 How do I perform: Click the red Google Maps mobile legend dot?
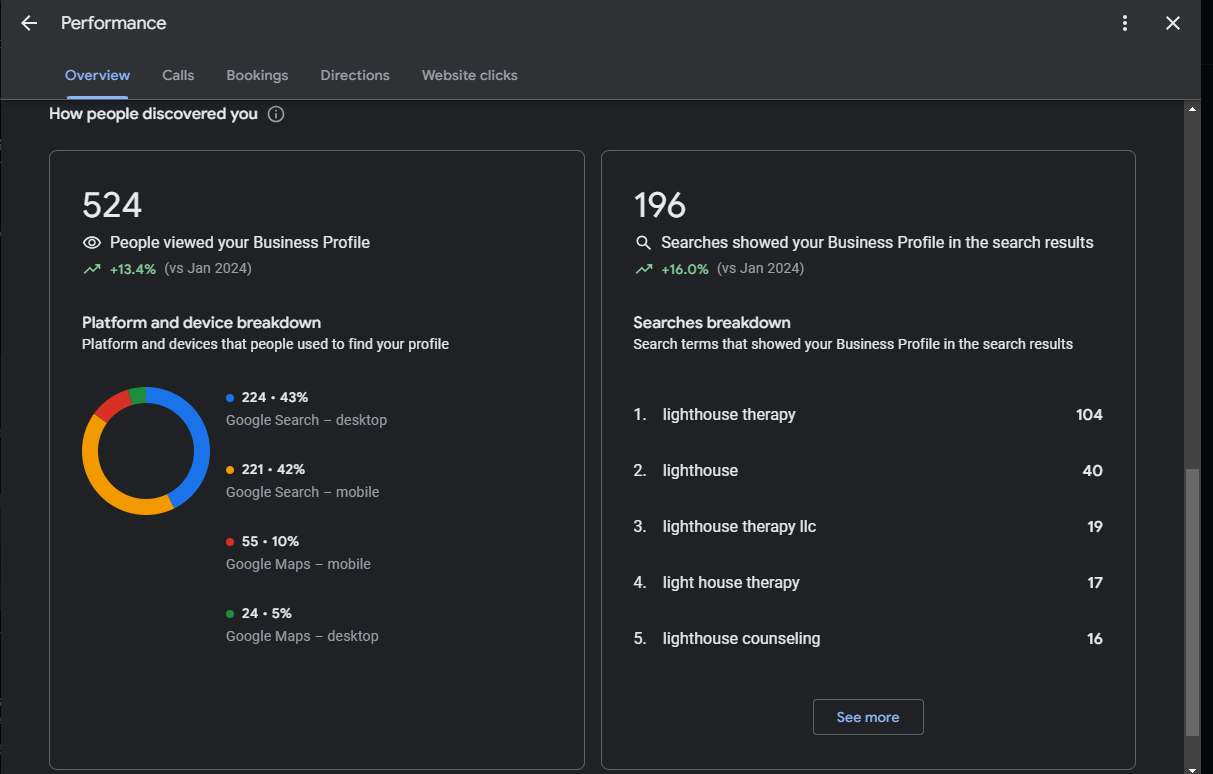click(x=230, y=542)
